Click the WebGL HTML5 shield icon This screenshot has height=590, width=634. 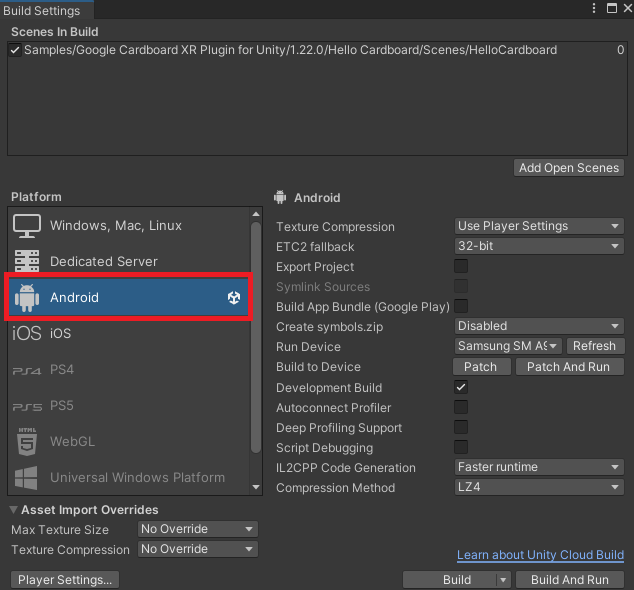[27, 442]
